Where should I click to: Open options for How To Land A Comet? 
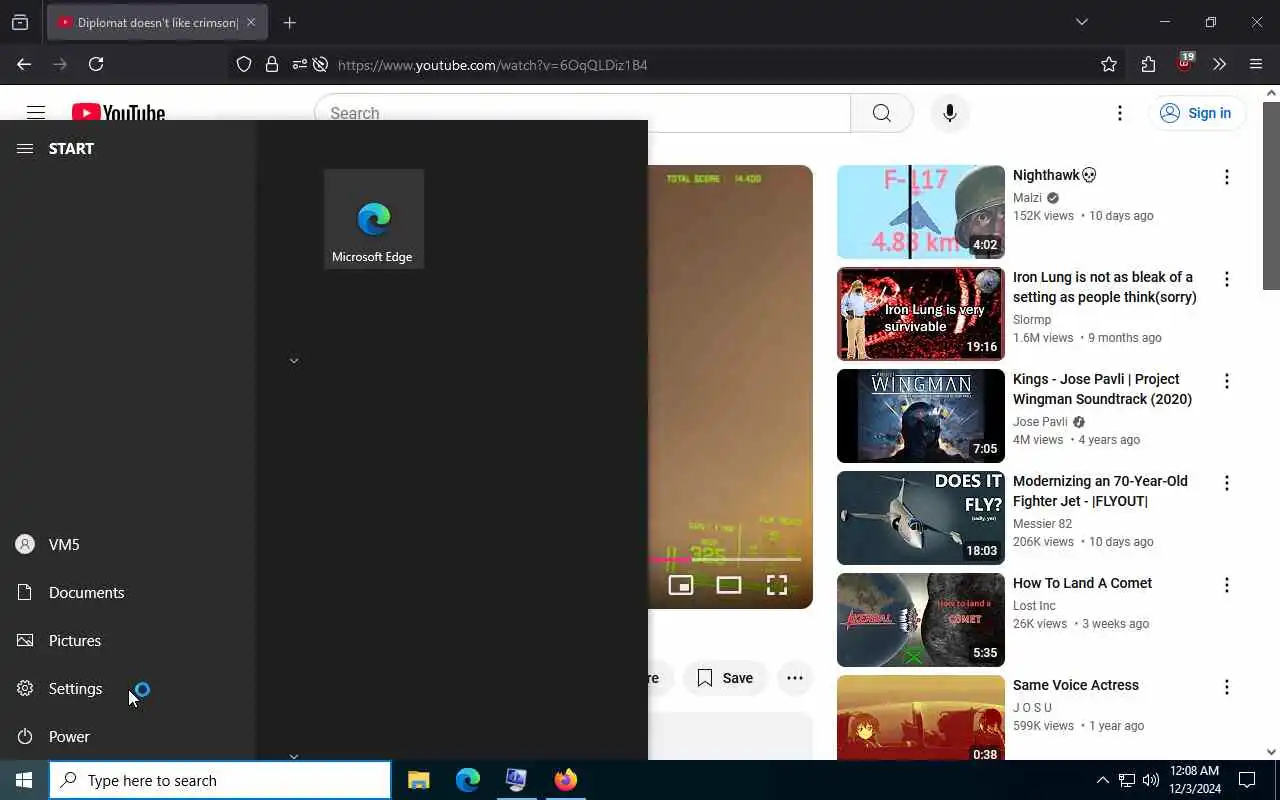1227,585
